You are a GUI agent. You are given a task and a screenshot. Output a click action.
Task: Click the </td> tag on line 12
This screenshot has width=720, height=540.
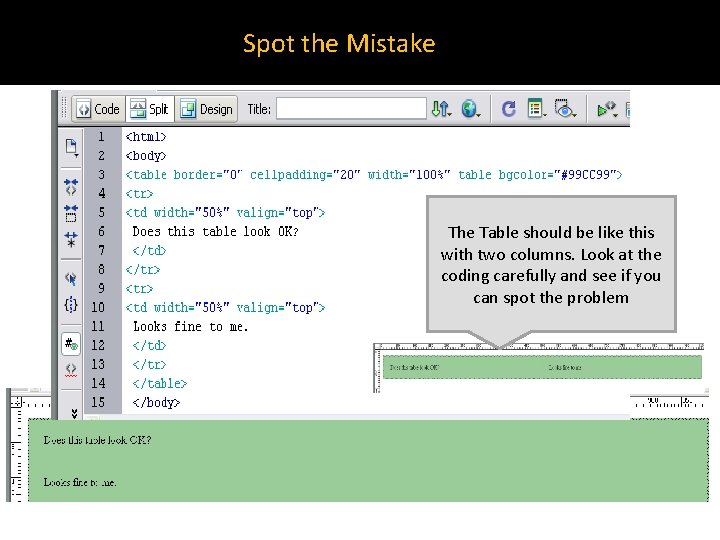coord(149,346)
